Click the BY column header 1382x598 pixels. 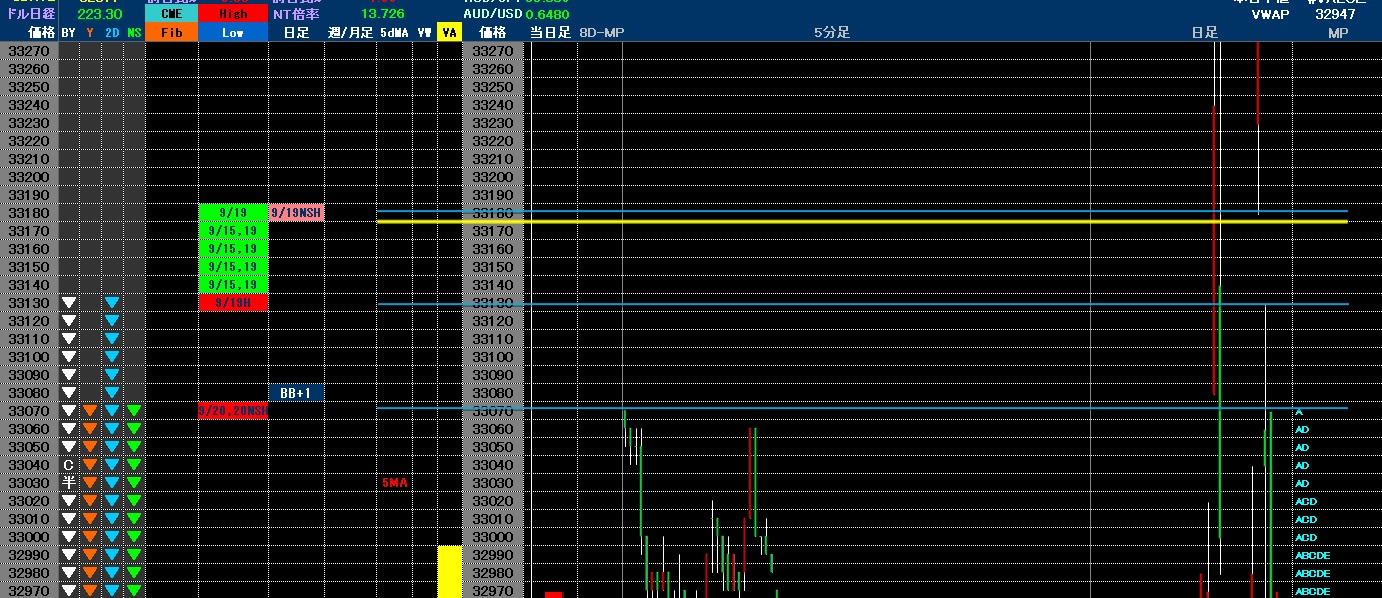click(68, 32)
